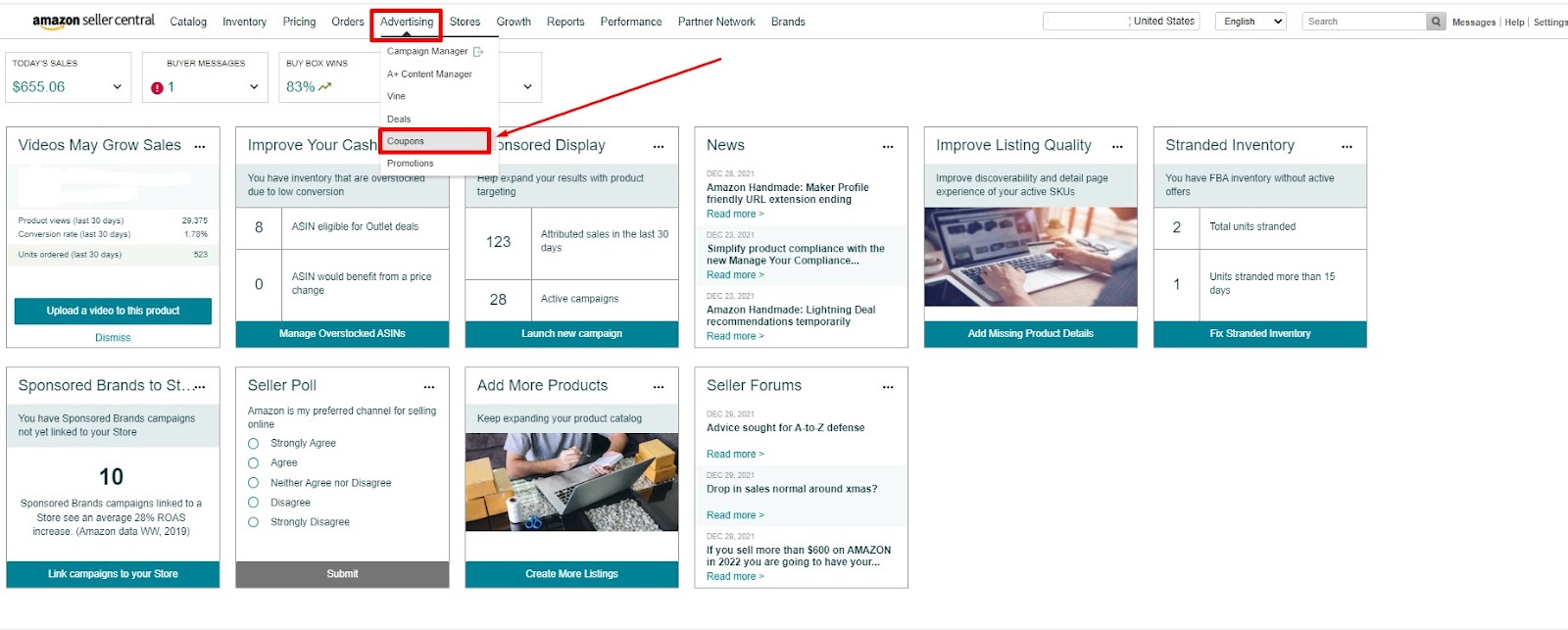Screen dimensions: 1568x630
Task: Read more on Advice sought A-to-Z defense
Action: click(735, 455)
